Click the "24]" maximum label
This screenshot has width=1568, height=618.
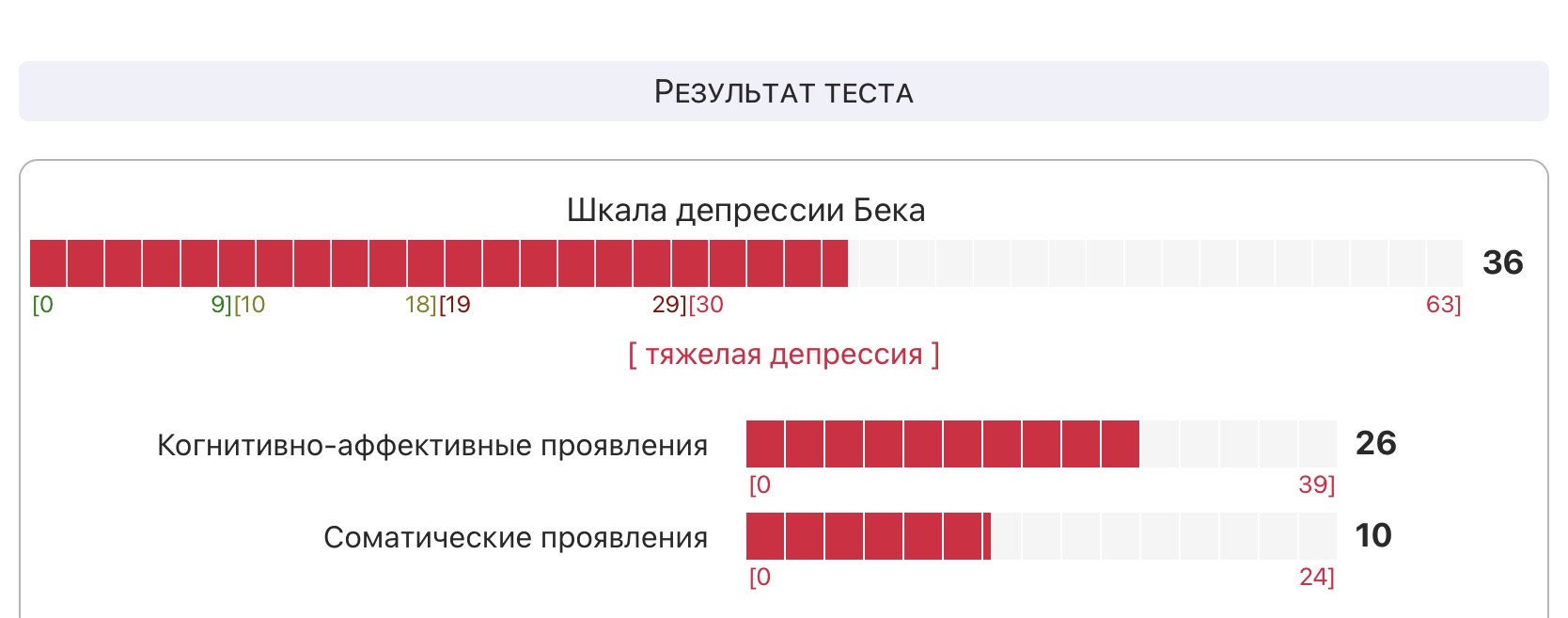tap(1316, 577)
